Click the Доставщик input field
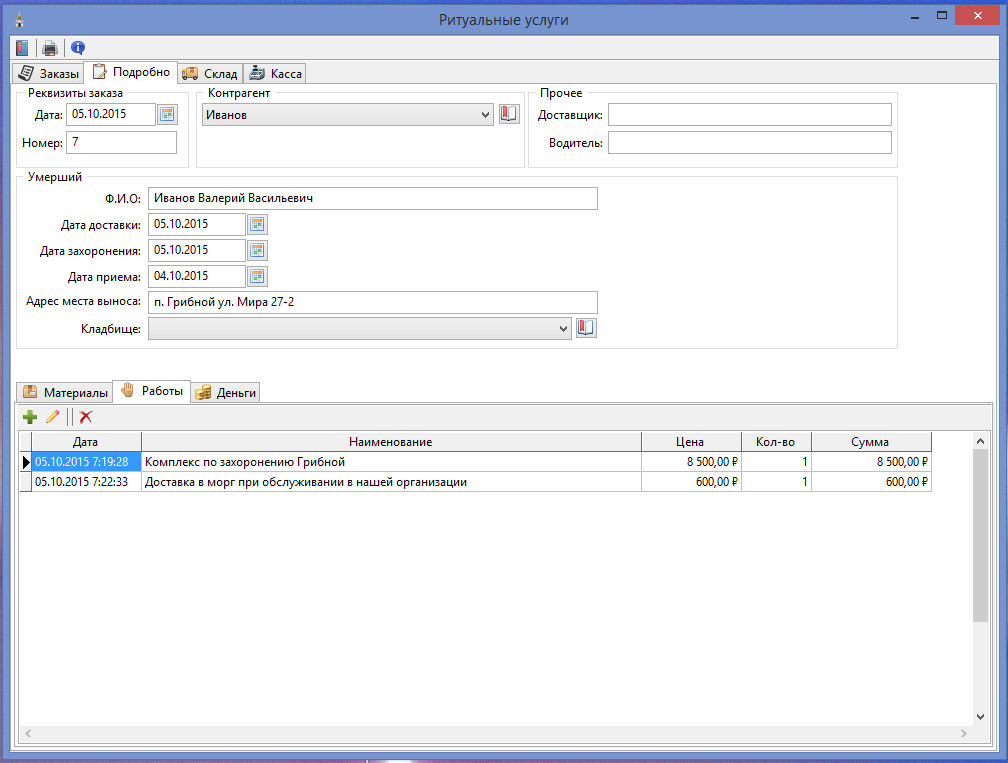This screenshot has height=763, width=1008. [x=750, y=114]
